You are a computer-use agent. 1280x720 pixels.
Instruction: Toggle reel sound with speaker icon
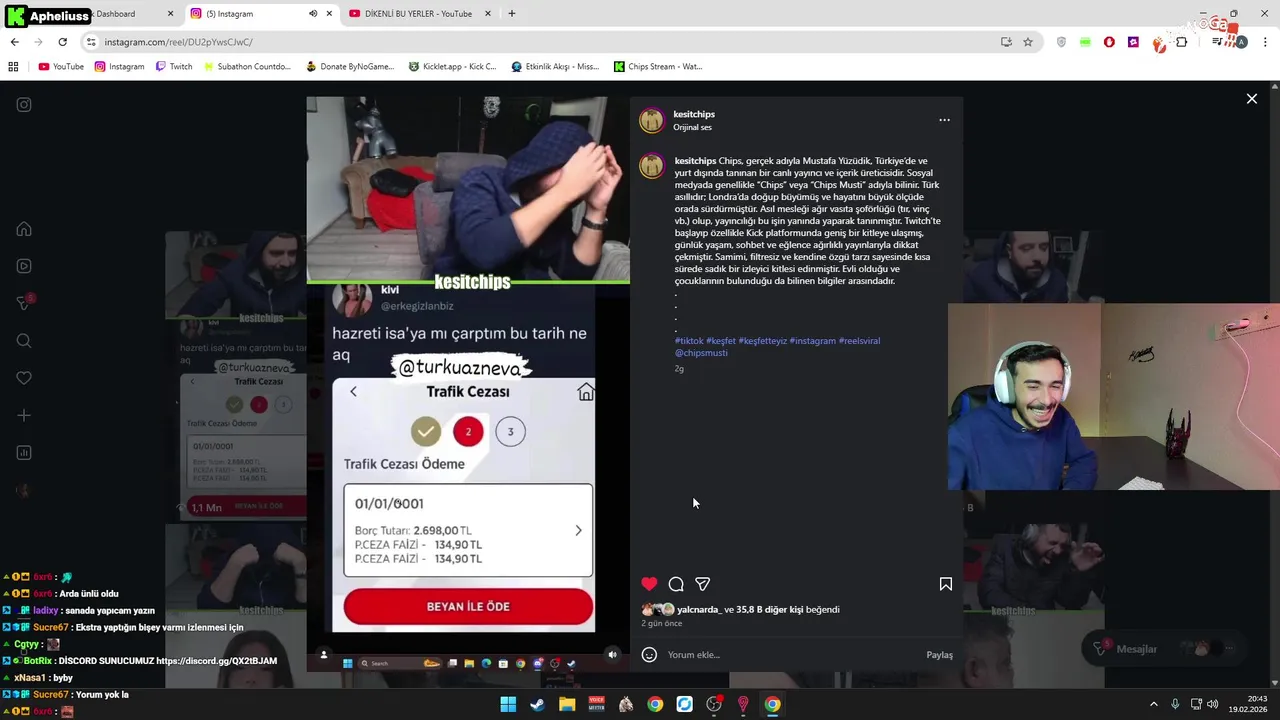coord(612,655)
